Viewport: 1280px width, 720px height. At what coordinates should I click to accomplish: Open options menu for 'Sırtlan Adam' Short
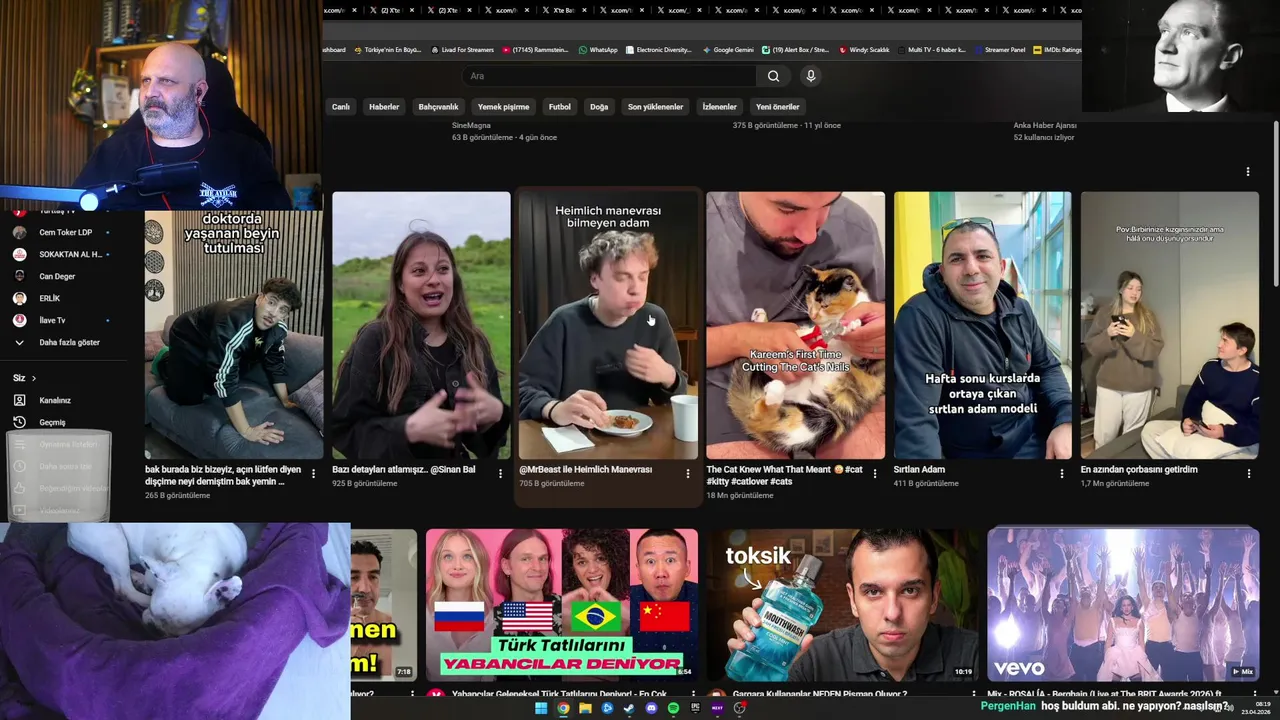1061,474
